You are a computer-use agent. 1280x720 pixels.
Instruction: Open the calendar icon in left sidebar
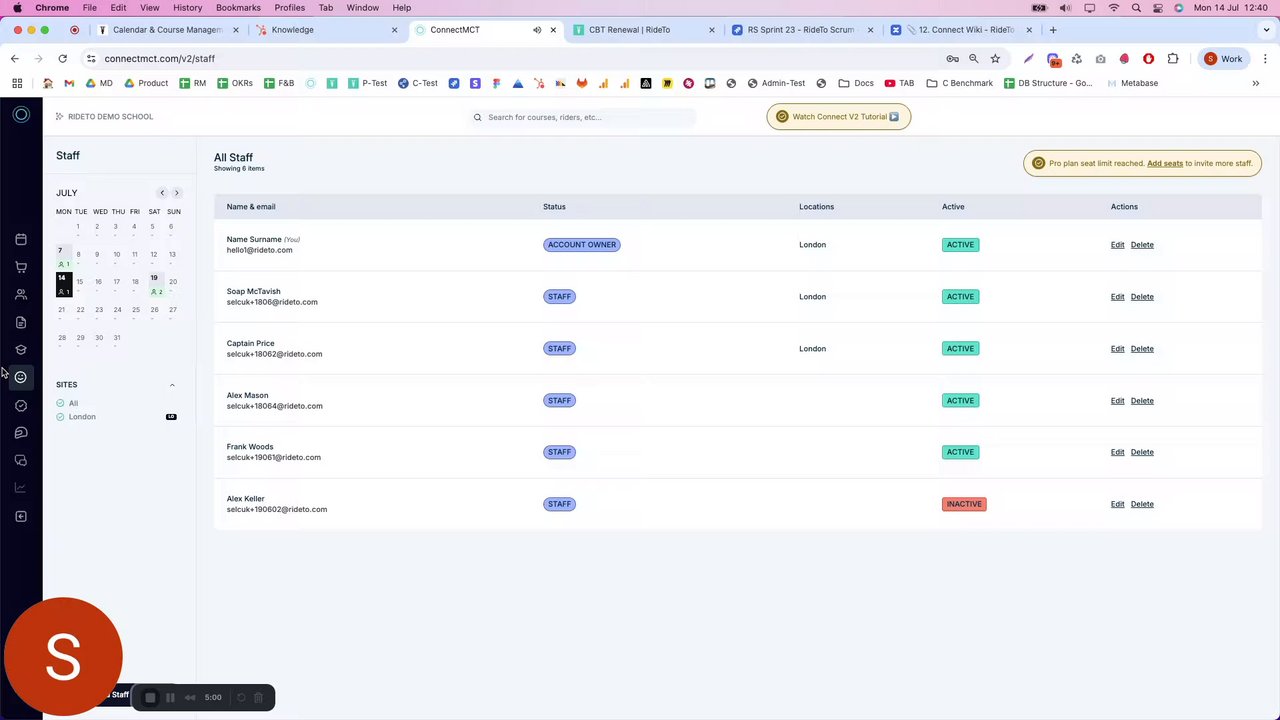pyautogui.click(x=21, y=239)
